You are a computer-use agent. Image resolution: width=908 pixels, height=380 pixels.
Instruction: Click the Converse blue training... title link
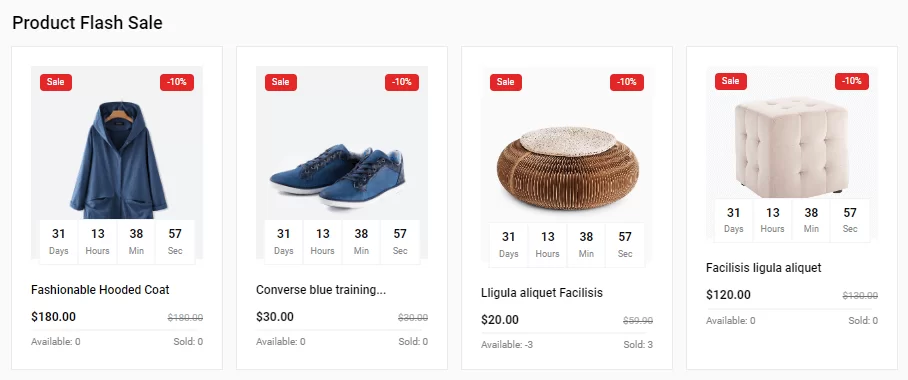pos(321,290)
